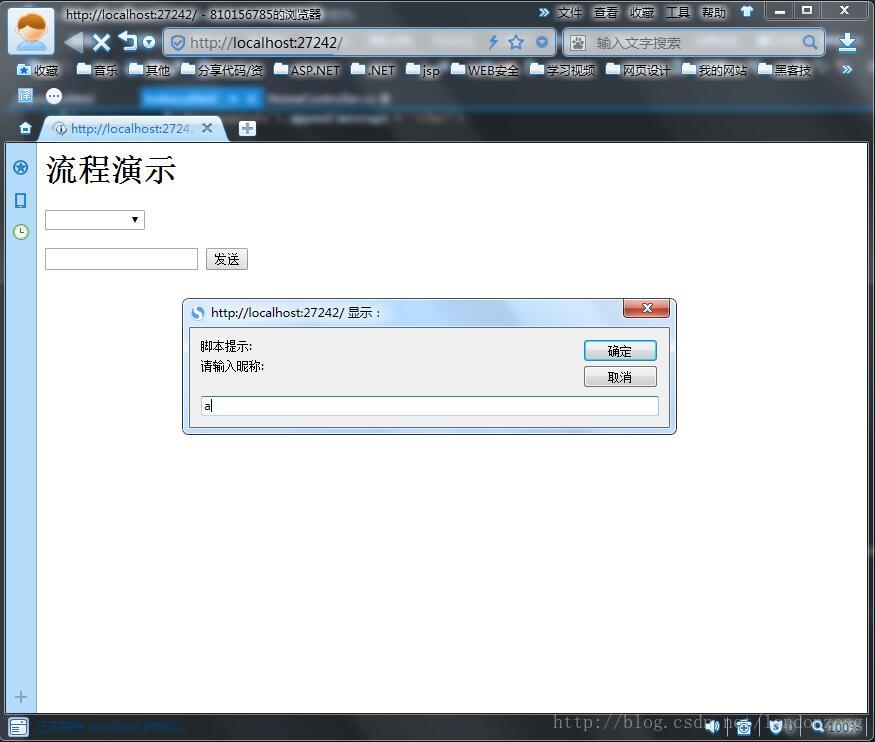Viewport: 875px width, 742px height.
Task: Click the lightning speed-mode icon
Action: click(x=493, y=42)
